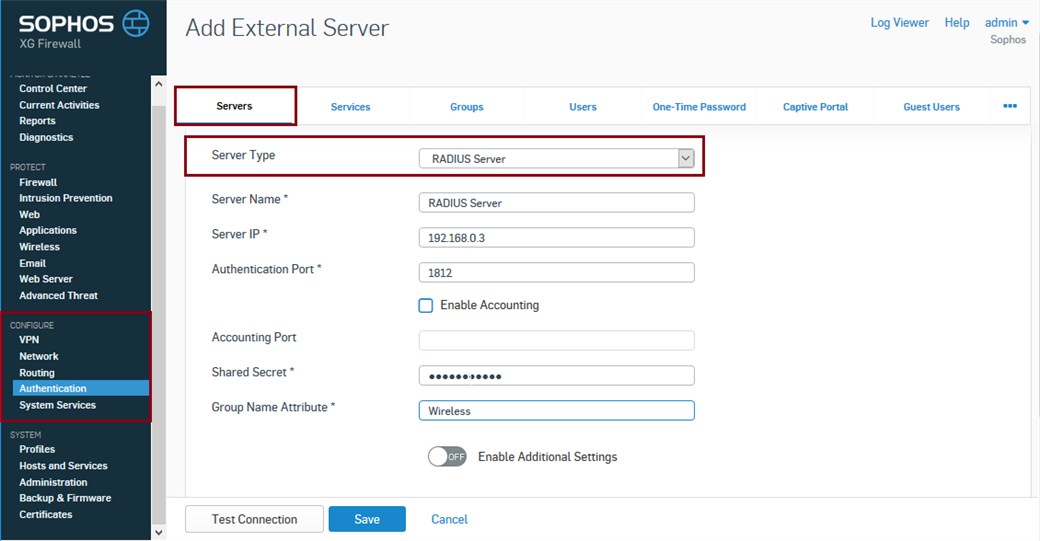The height and width of the screenshot is (541, 1040).
Task: Click the Shared Secret password field
Action: [555, 375]
